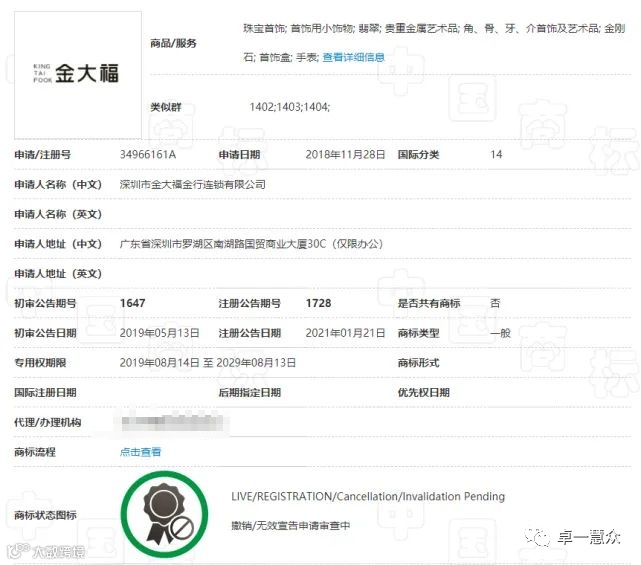Screen dimensions: 641x565
Task: Select the application date 2018年11月28日
Action: tap(345, 155)
